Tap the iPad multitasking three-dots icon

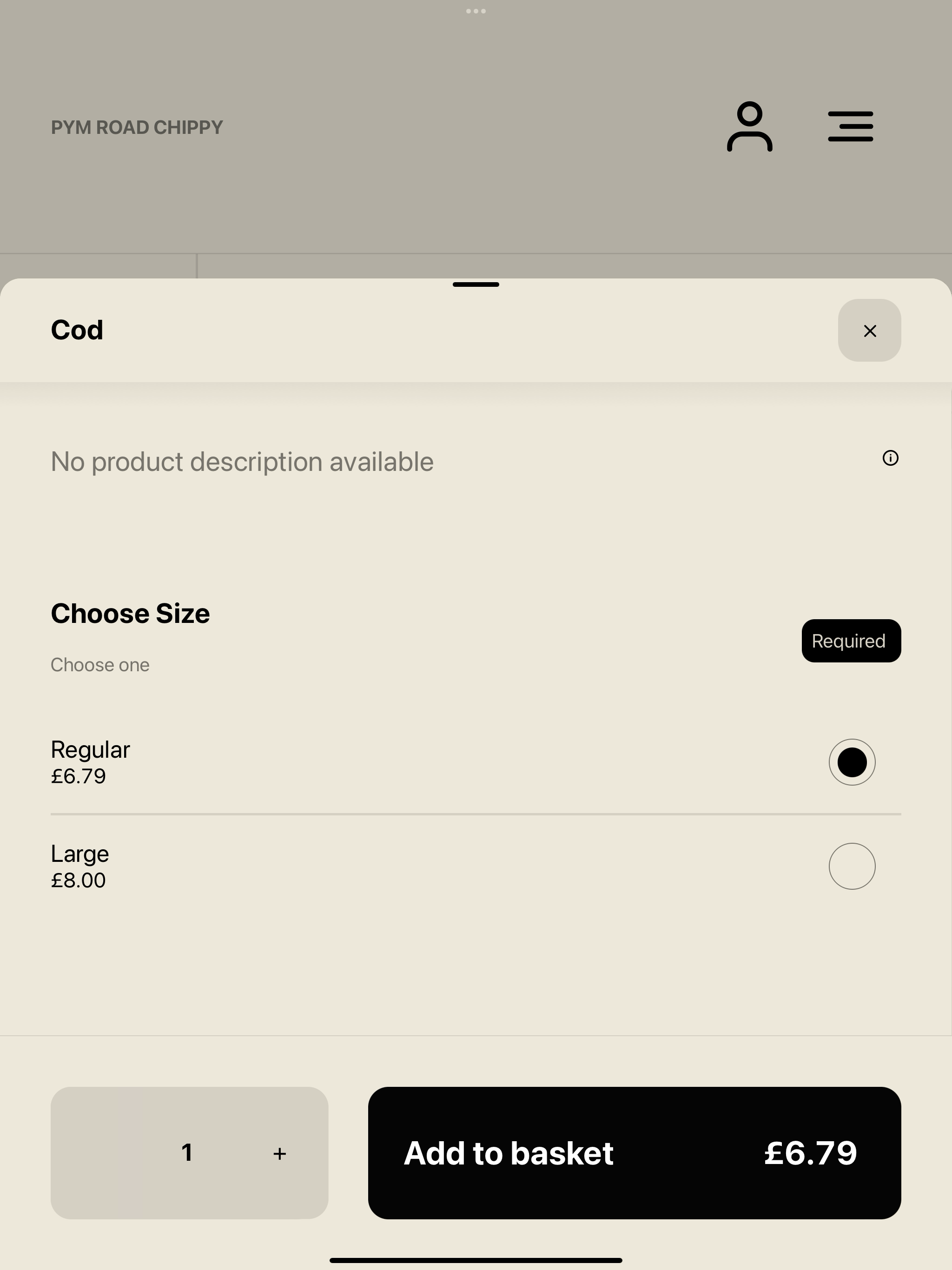[x=476, y=11]
